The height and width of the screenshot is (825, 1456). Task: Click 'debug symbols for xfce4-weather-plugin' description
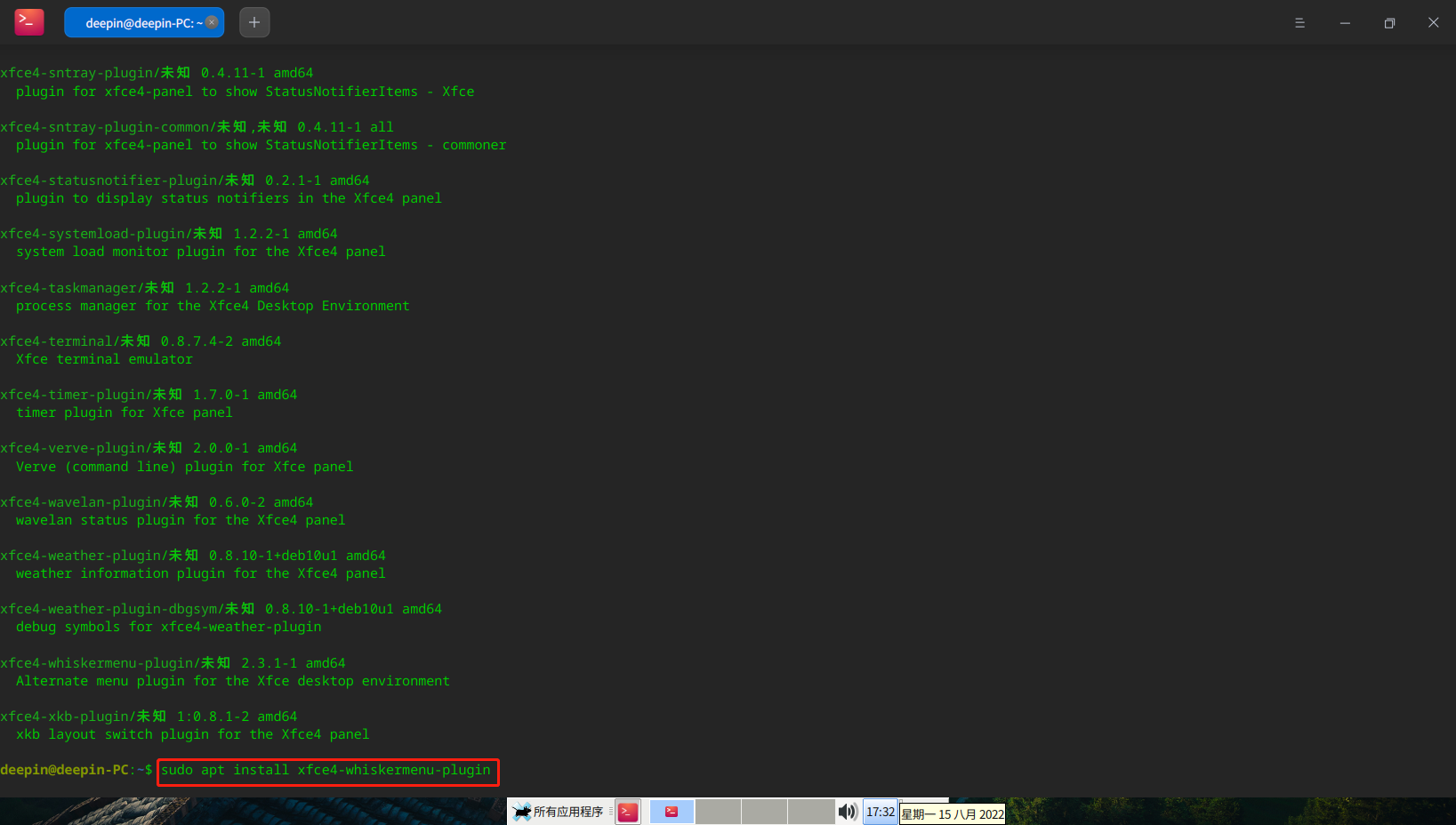pos(169,627)
